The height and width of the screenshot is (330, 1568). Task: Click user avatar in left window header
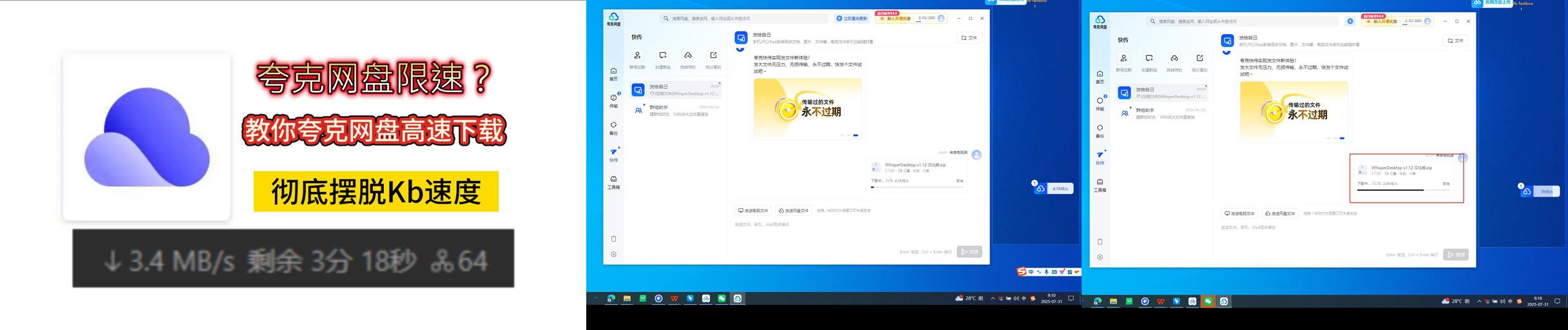pyautogui.click(x=941, y=18)
